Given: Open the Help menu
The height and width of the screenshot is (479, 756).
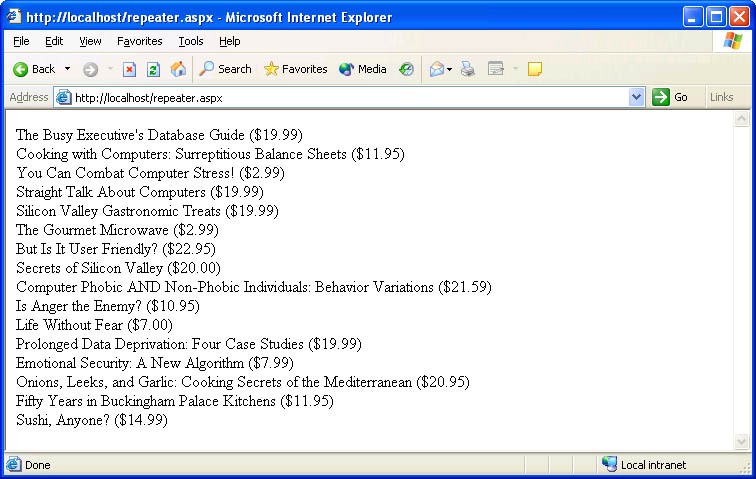Looking at the screenshot, I should pos(229,41).
